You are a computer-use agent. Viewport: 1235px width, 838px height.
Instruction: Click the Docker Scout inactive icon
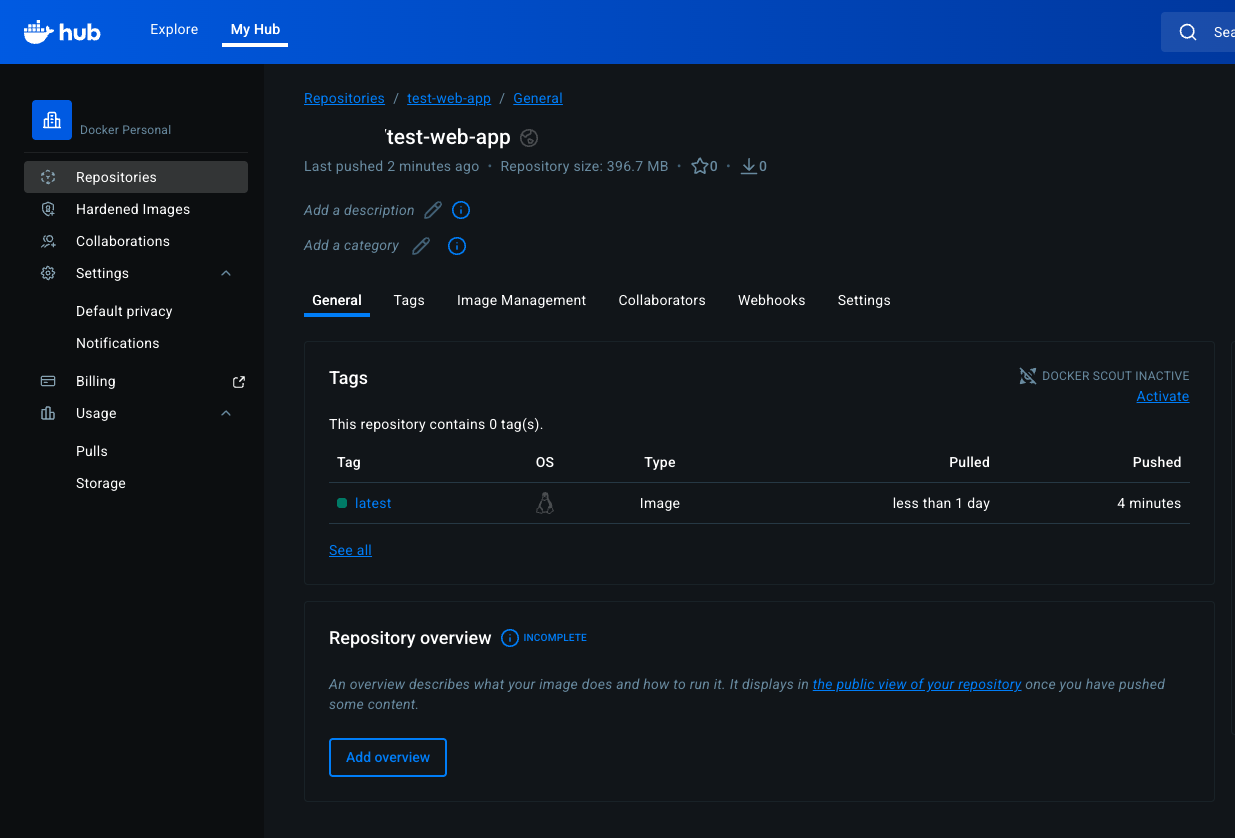click(1027, 376)
